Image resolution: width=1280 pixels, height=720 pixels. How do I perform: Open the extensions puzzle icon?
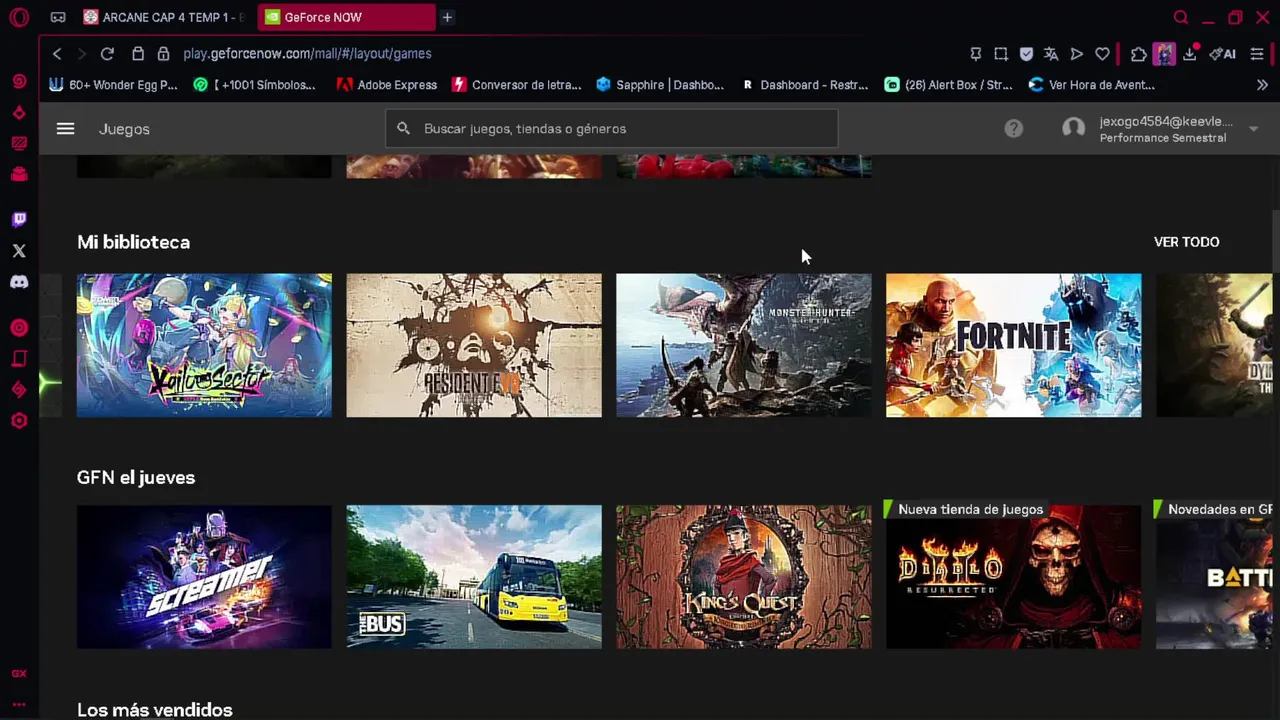click(1139, 54)
